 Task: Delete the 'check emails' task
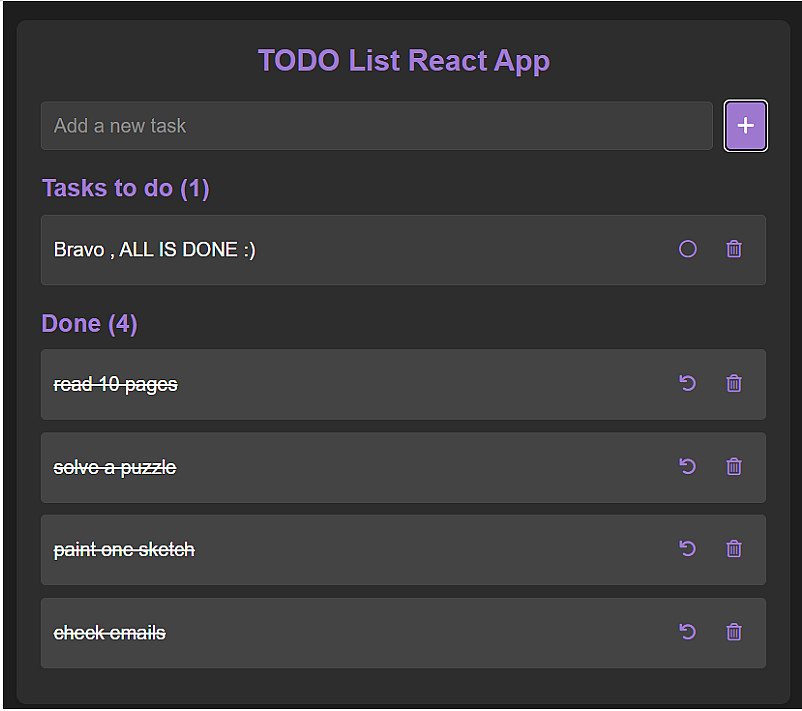(734, 631)
